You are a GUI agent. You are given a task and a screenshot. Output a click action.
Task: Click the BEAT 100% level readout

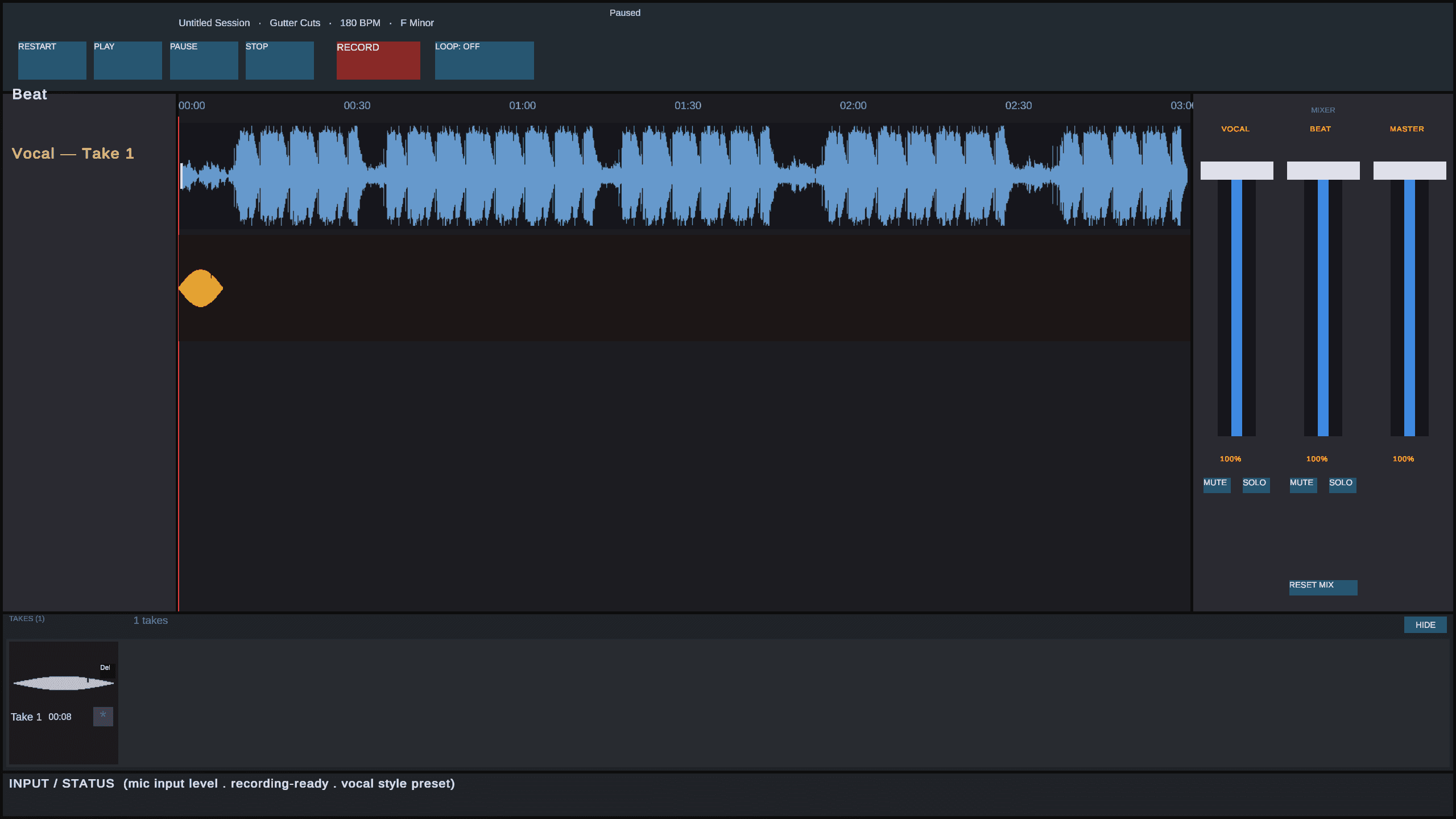(x=1317, y=459)
